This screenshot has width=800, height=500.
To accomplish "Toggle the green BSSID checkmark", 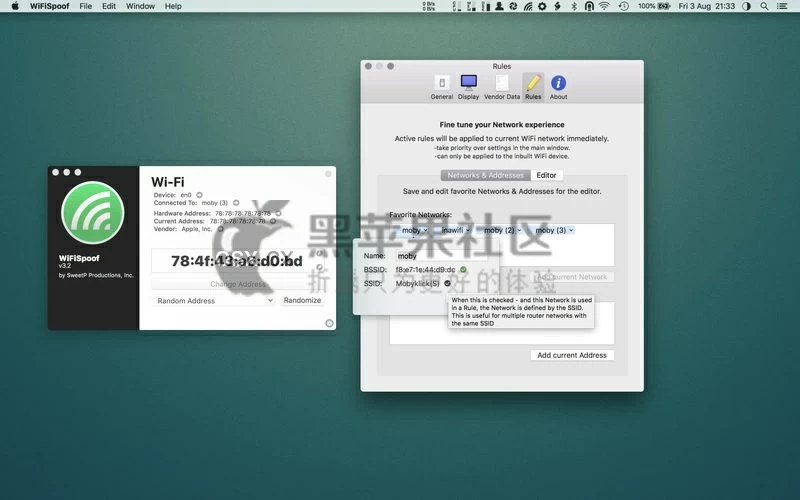I will pyautogui.click(x=463, y=269).
